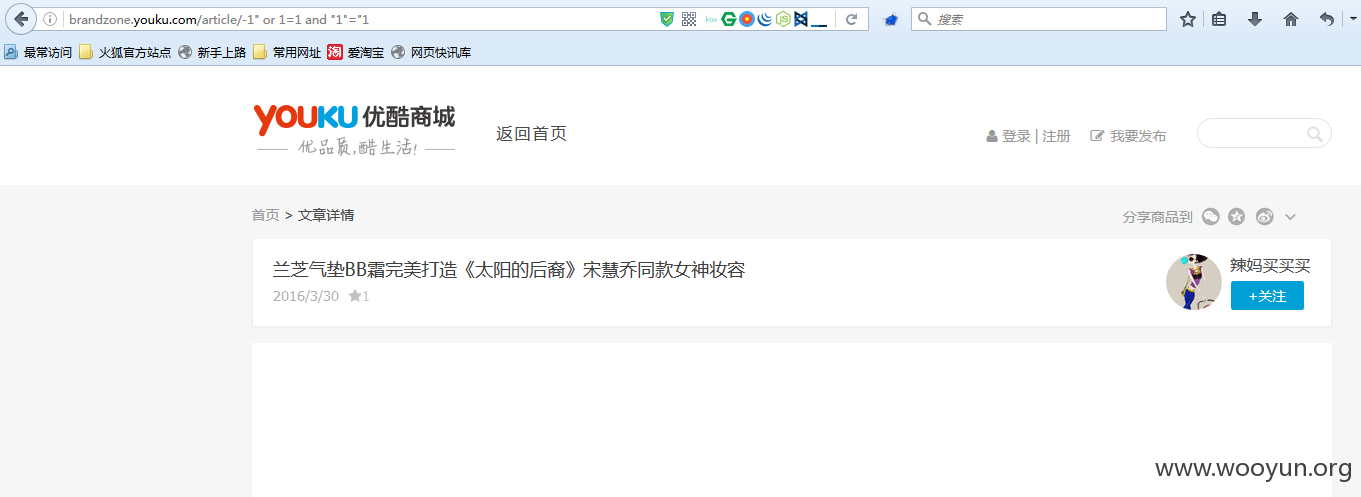Open the downloads arrow icon
Viewport: 1361px width, 497px height.
1255,19
